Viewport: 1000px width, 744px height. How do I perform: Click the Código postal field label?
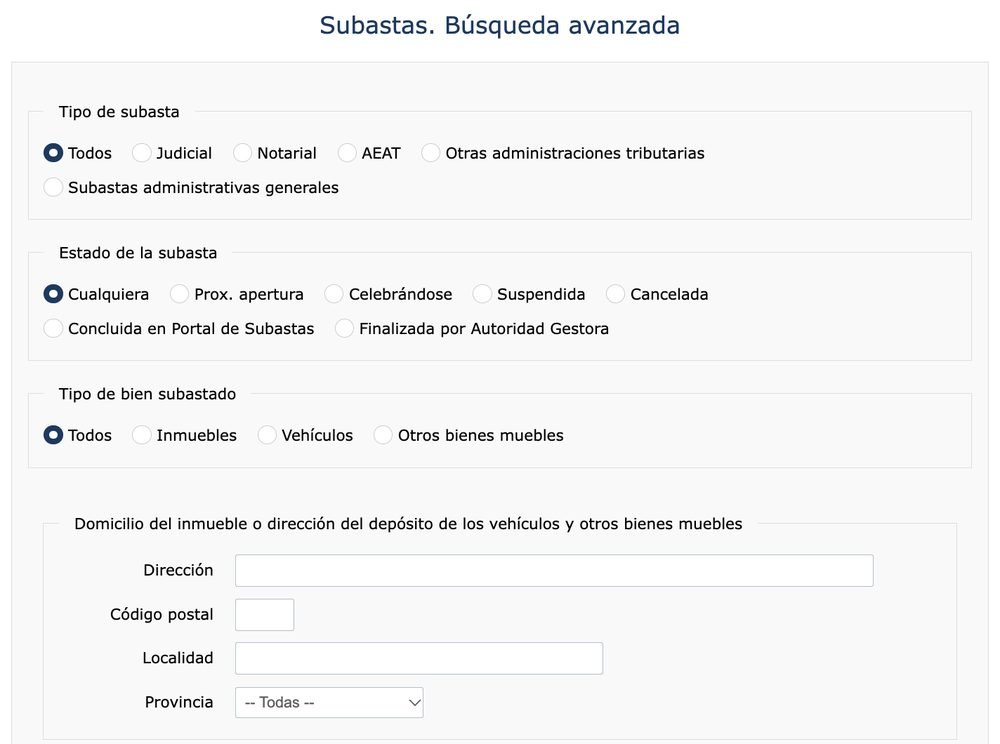(x=161, y=614)
